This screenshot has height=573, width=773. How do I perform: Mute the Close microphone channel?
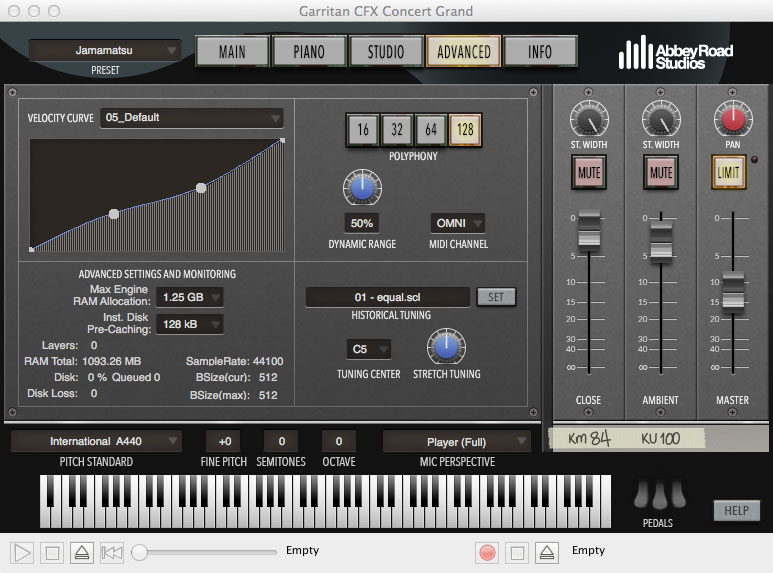coord(589,172)
